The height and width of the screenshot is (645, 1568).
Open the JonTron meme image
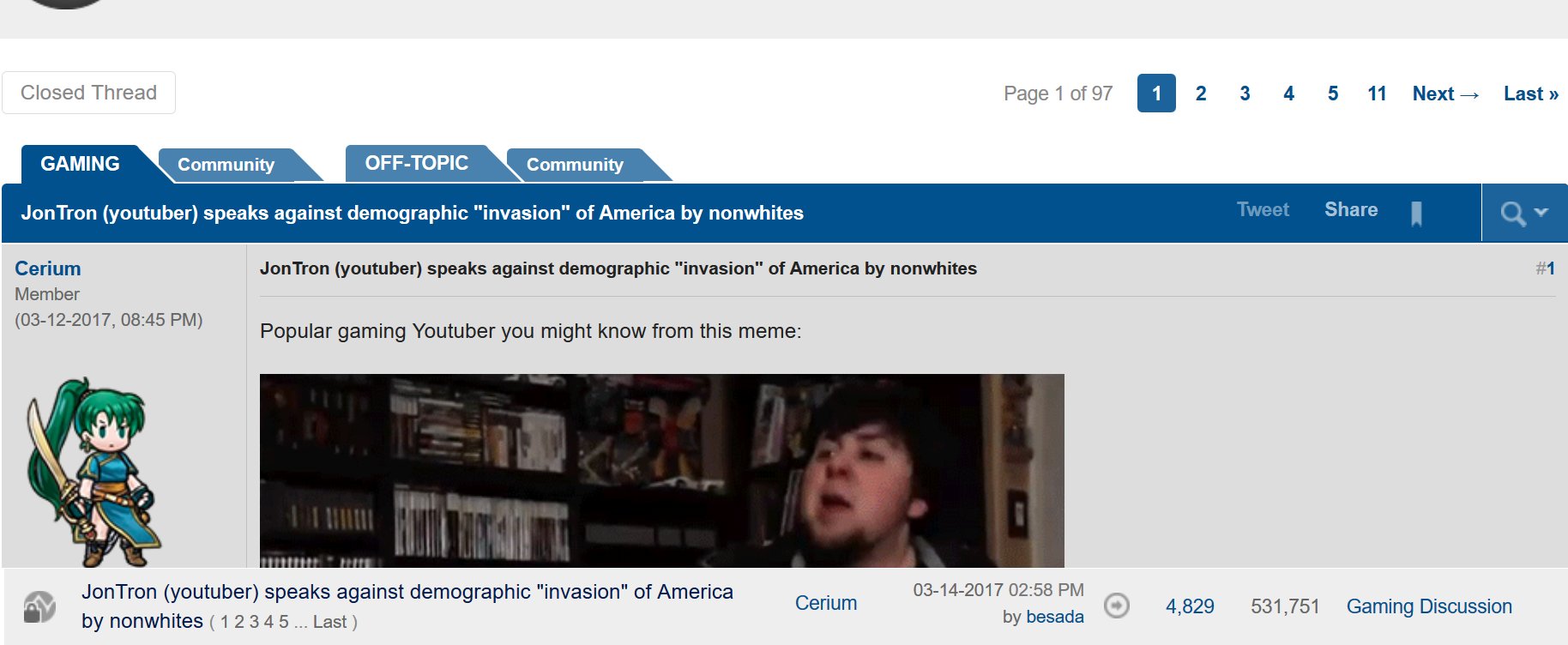coord(661,470)
